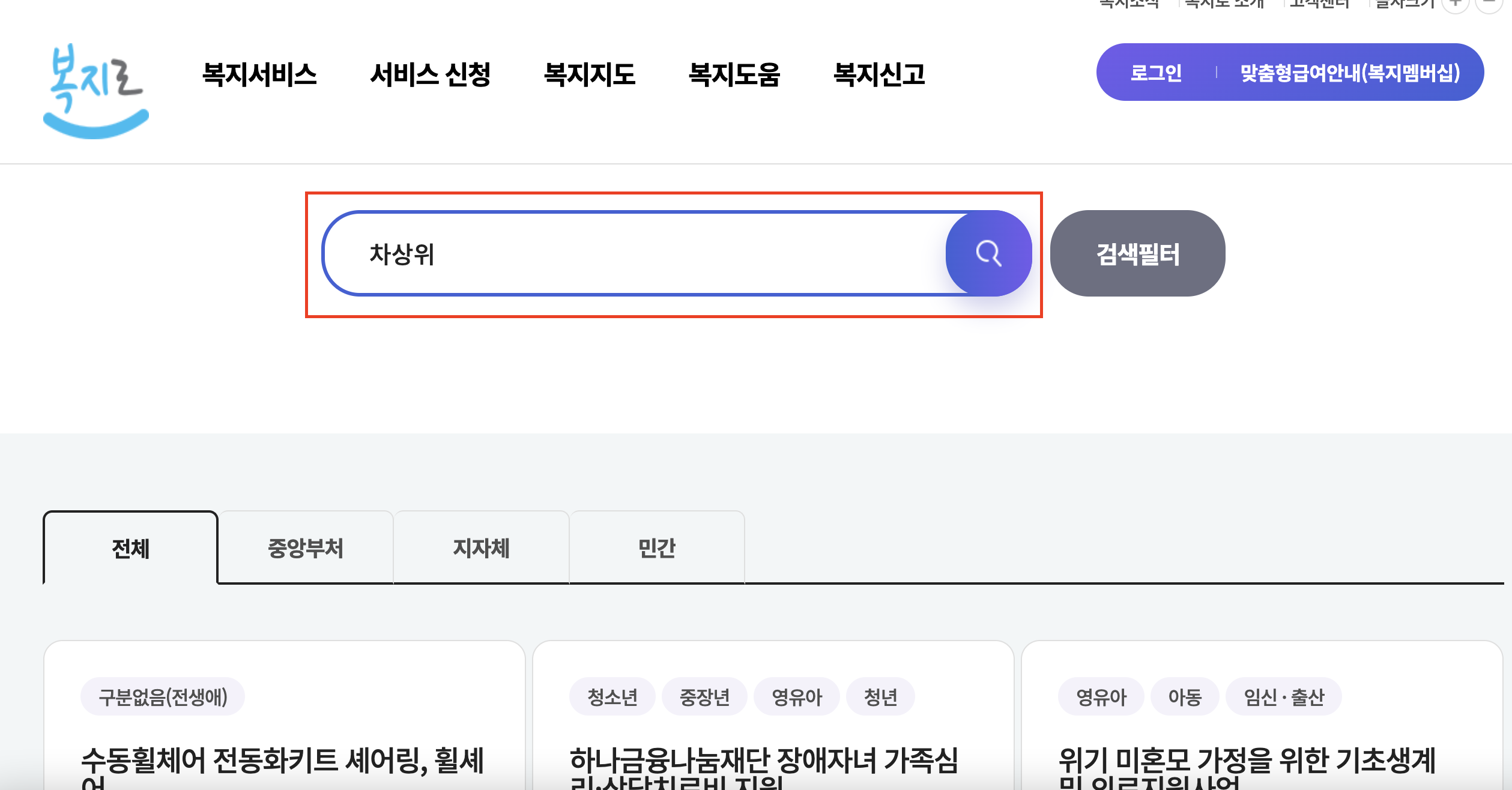1512x790 pixels.
Task: Open the 복지서비스 menu
Action: [x=259, y=74]
